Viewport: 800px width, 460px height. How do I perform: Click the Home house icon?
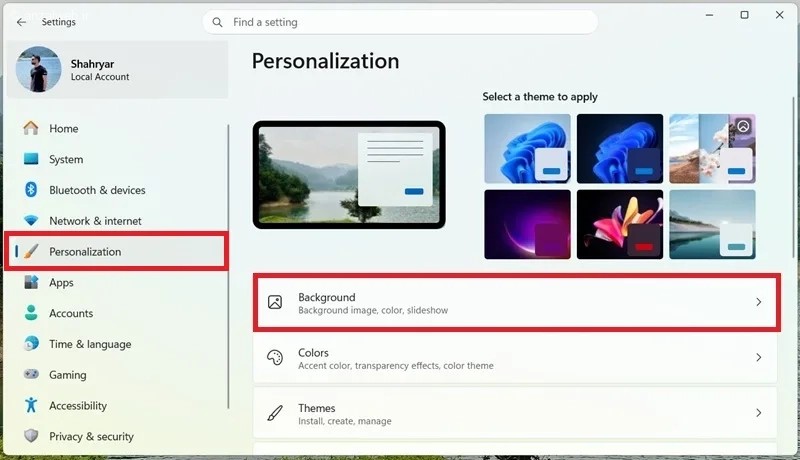pos(31,128)
